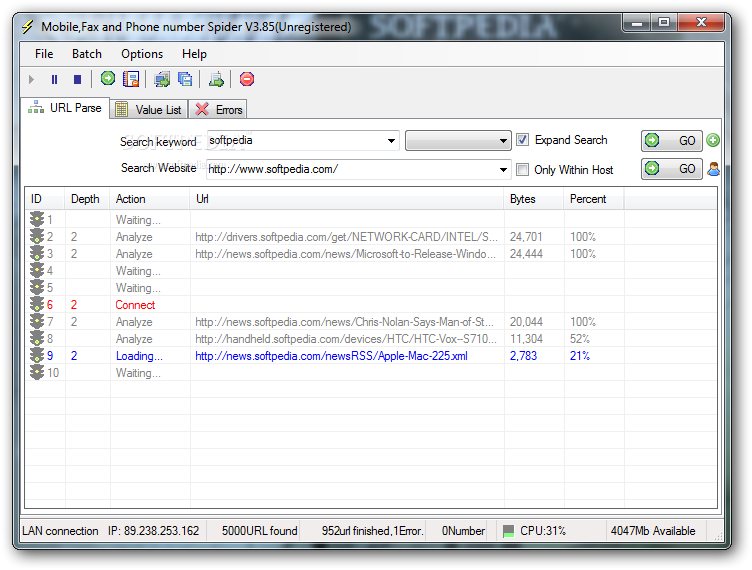Viewport: 752px width, 570px height.
Task: Sort by the ID column header
Action: [45, 199]
